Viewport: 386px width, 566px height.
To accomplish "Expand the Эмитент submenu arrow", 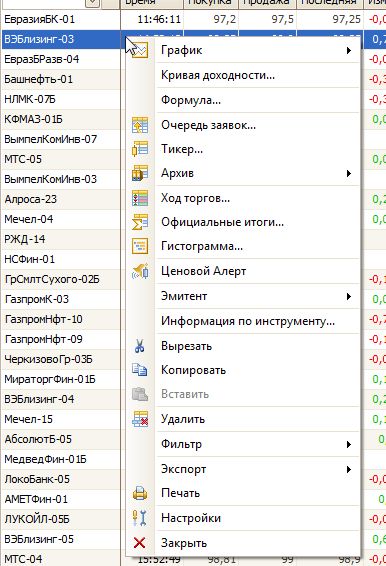I will (349, 296).
